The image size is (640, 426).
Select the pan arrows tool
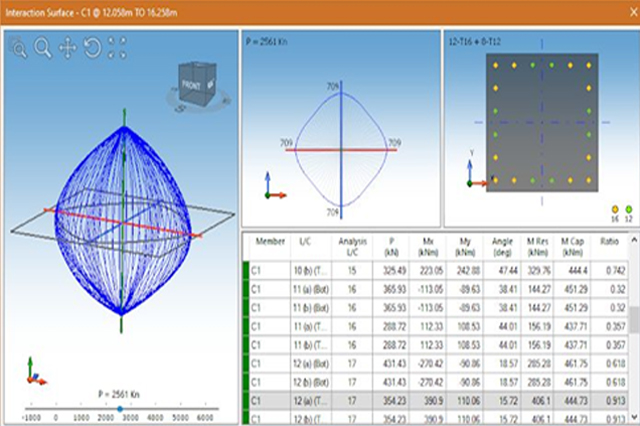[x=68, y=47]
